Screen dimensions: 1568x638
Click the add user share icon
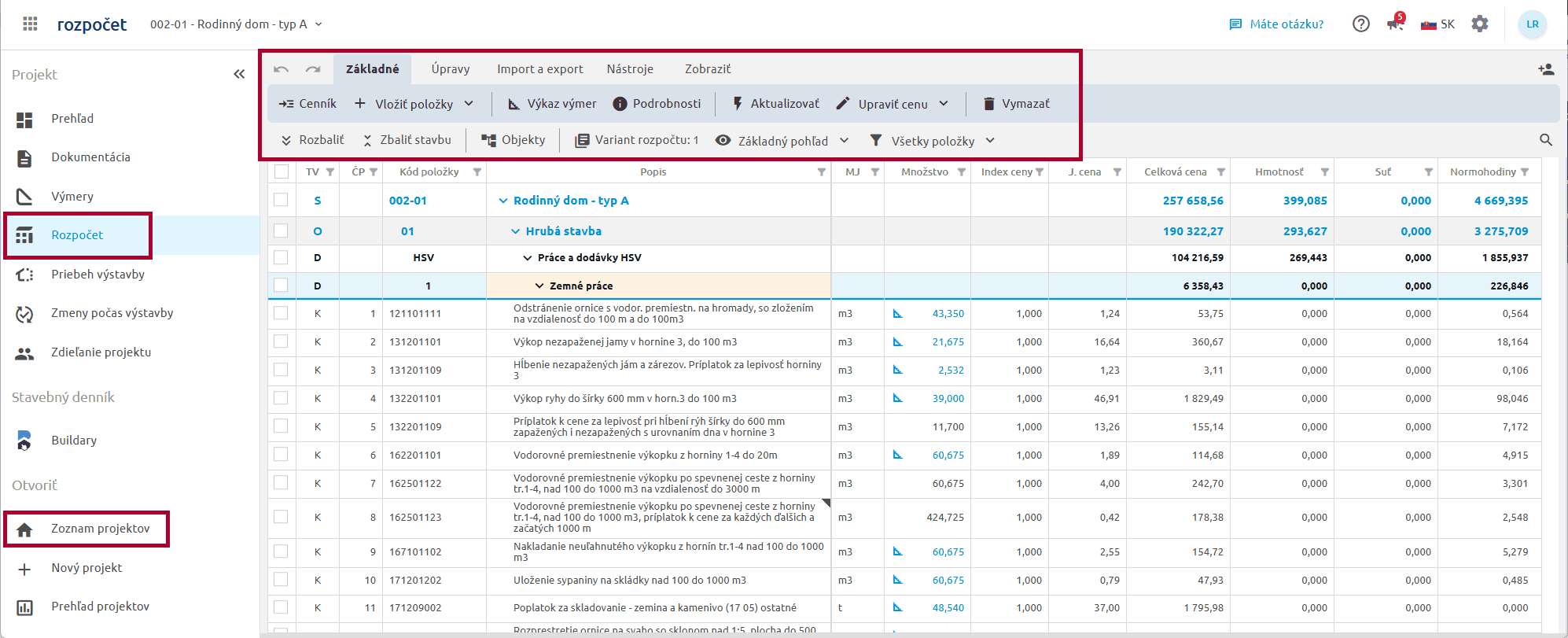click(x=1545, y=69)
